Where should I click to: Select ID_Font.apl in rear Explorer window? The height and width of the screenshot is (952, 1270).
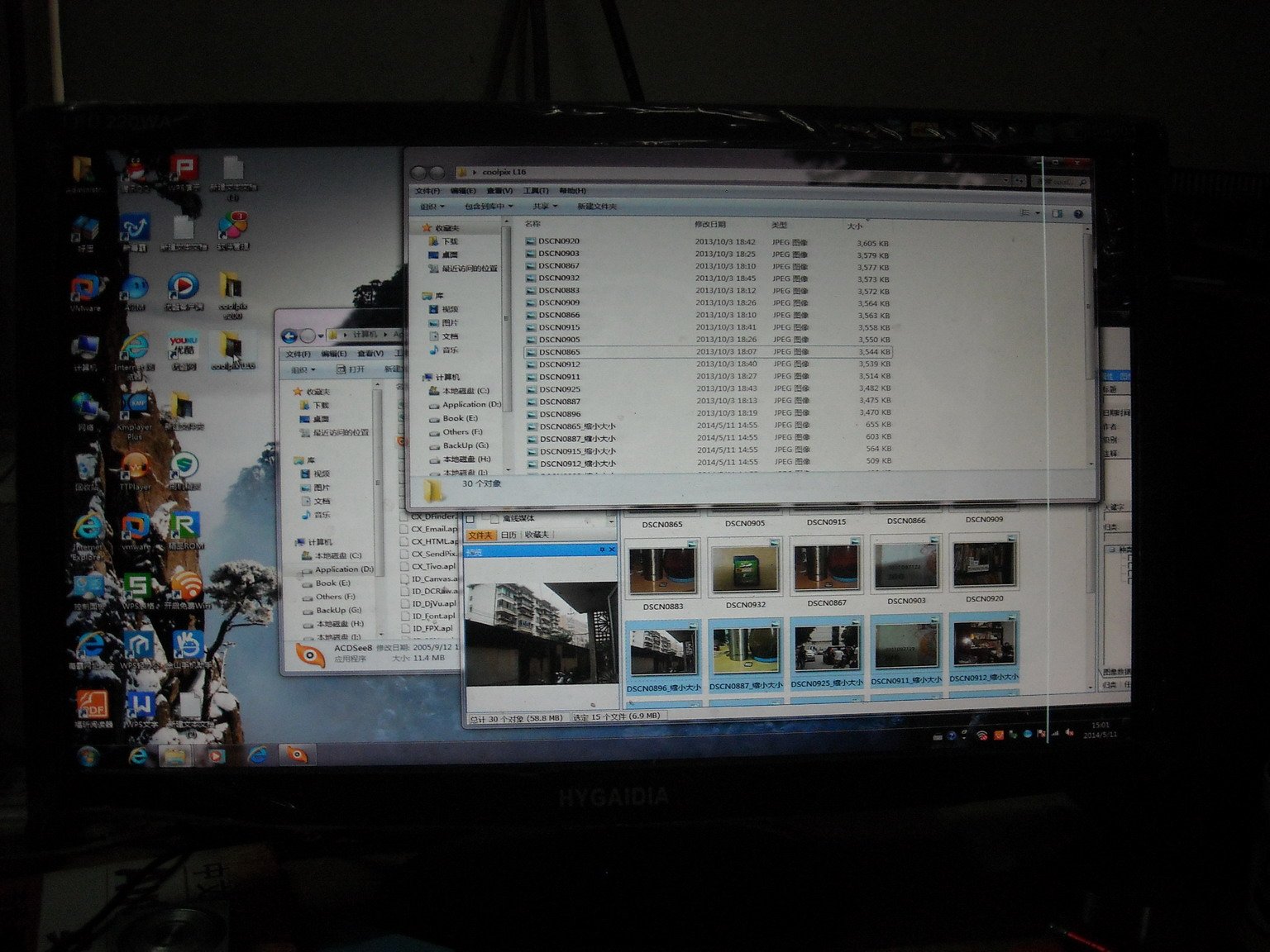click(x=429, y=616)
